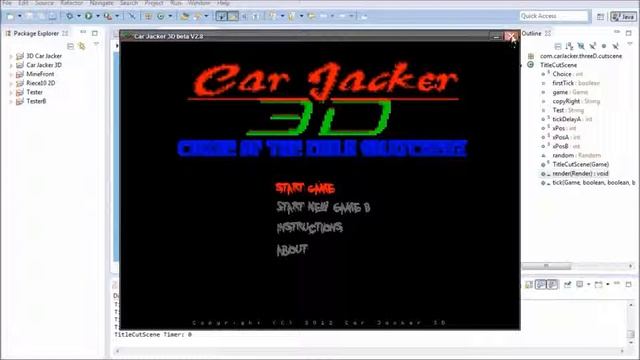
Task: Click INSTRUCTIONS in game menu
Action: point(309,227)
